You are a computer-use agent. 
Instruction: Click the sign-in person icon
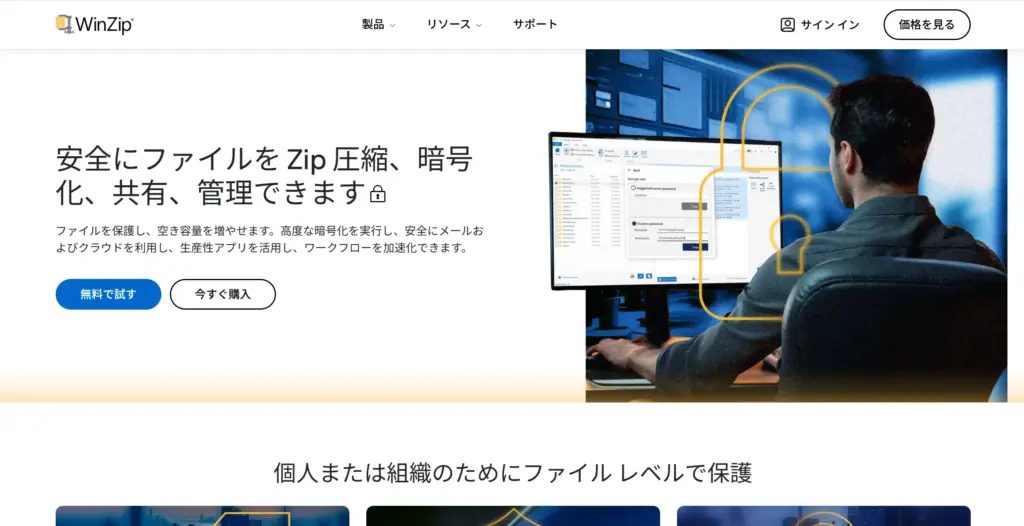(x=788, y=25)
